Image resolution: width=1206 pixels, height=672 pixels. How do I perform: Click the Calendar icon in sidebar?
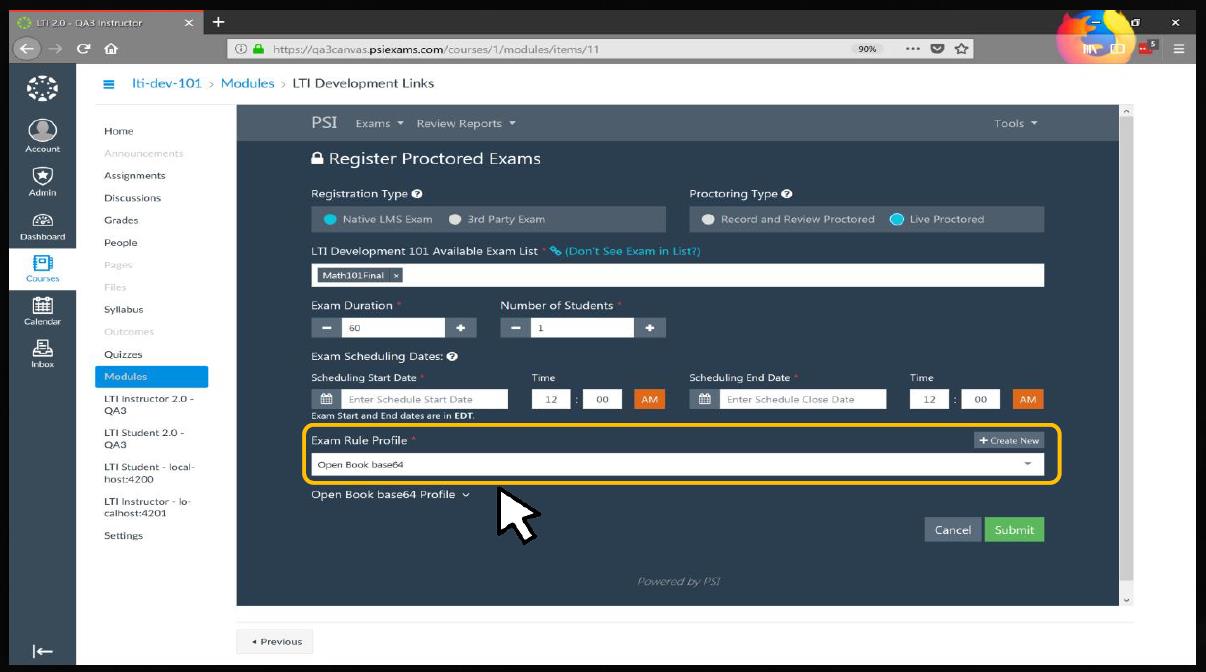coord(42,307)
